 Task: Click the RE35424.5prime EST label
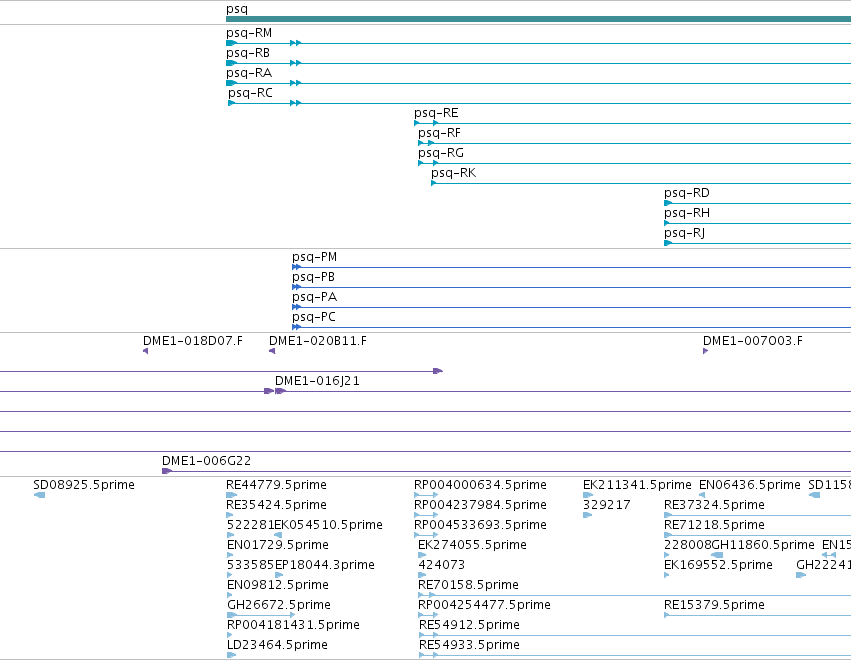tap(276, 505)
